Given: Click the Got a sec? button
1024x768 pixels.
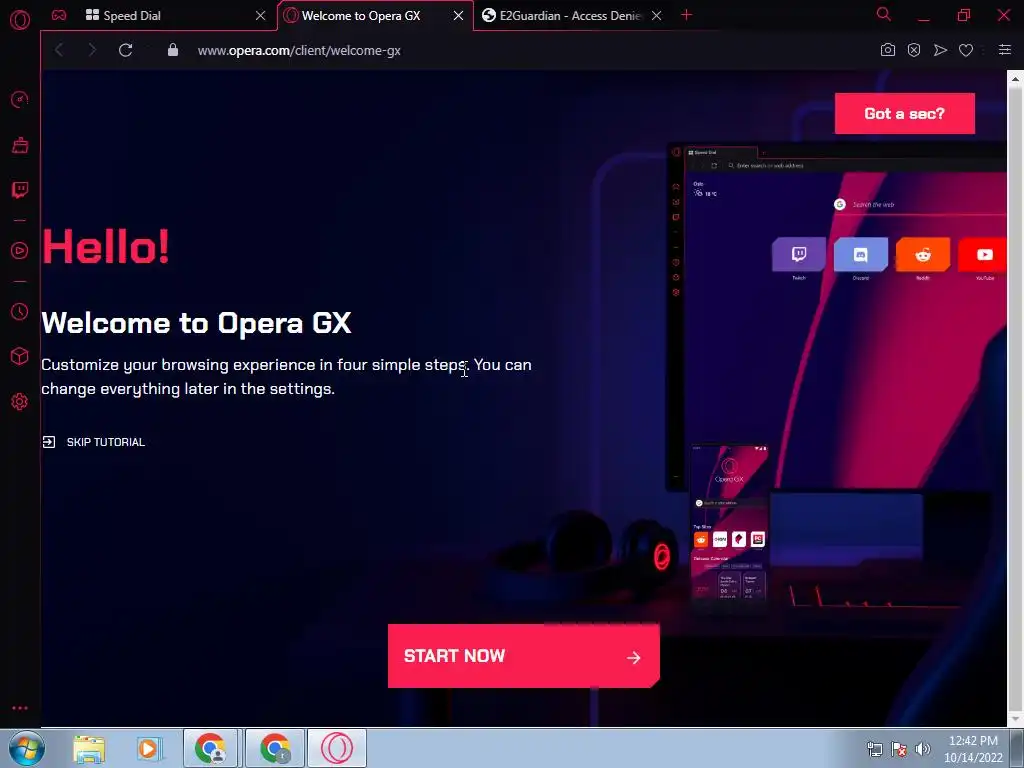Looking at the screenshot, I should (x=904, y=114).
